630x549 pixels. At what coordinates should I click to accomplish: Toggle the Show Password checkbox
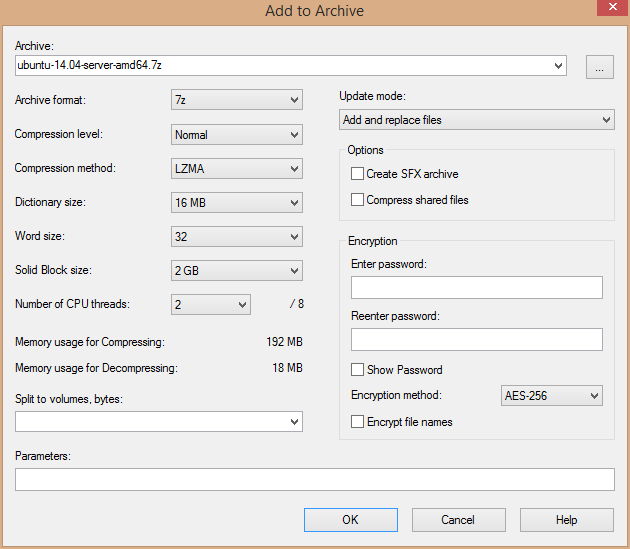click(x=357, y=370)
